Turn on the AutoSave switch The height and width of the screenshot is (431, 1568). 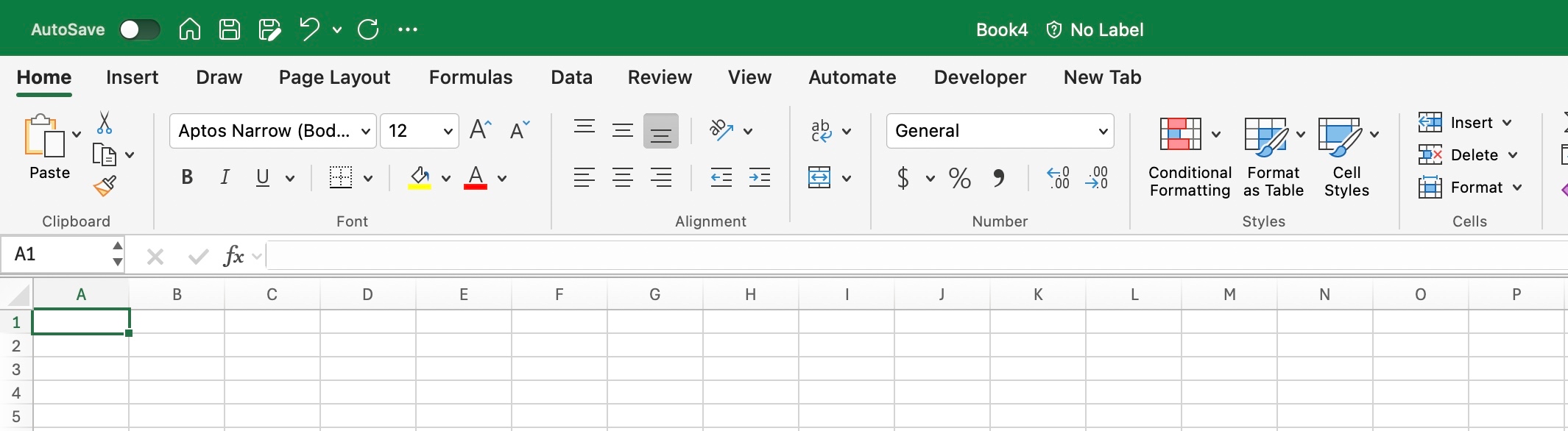pyautogui.click(x=140, y=29)
